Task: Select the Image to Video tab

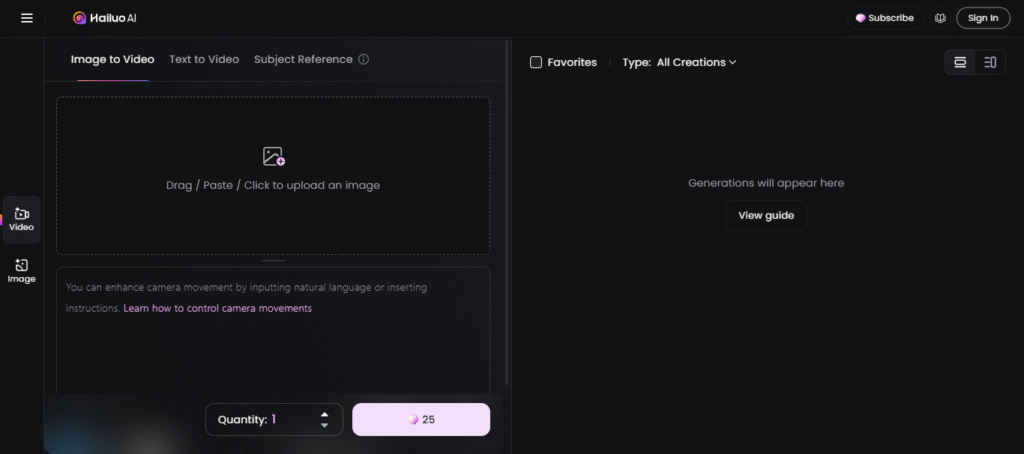Action: click(112, 59)
